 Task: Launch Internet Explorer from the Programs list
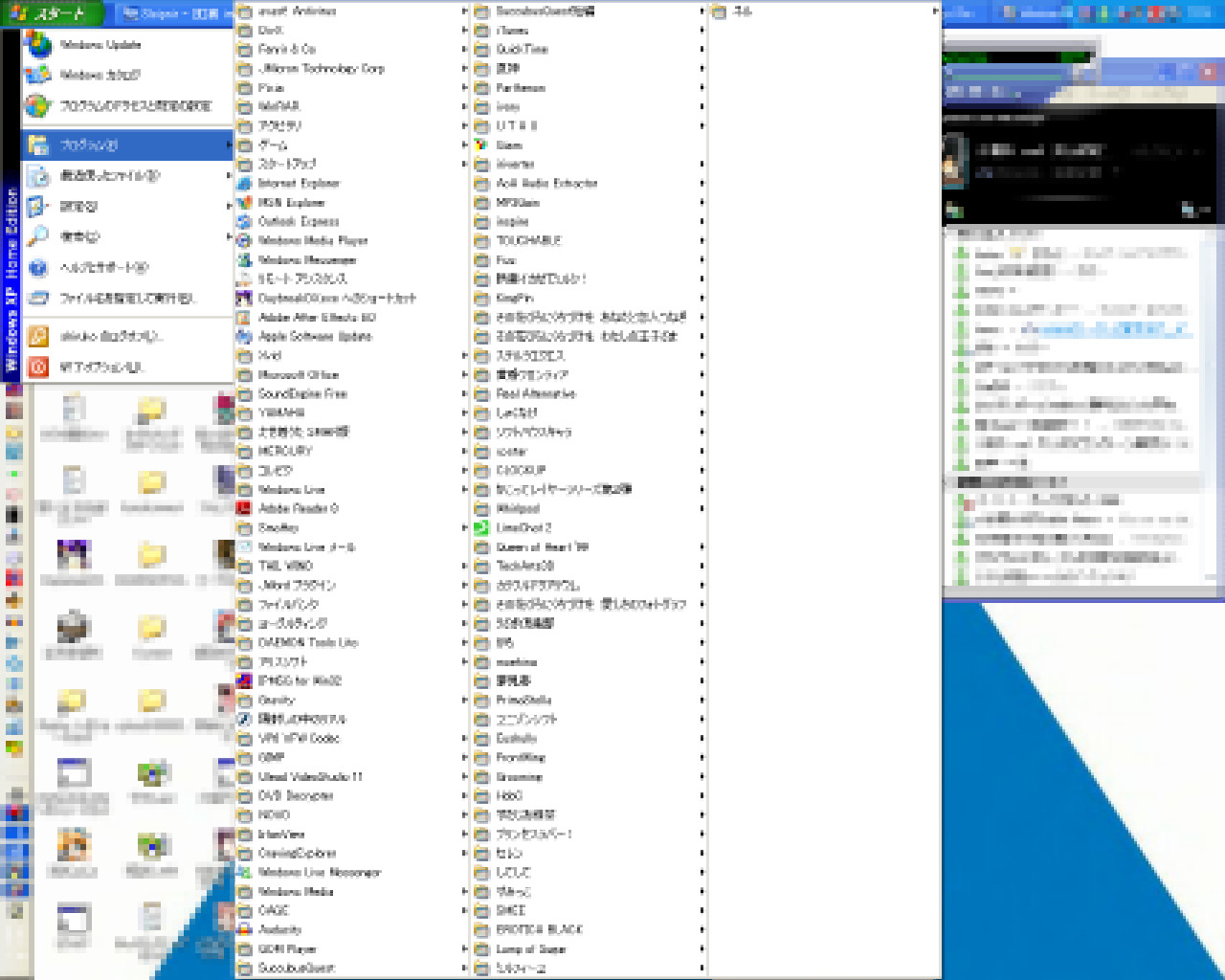(x=300, y=183)
